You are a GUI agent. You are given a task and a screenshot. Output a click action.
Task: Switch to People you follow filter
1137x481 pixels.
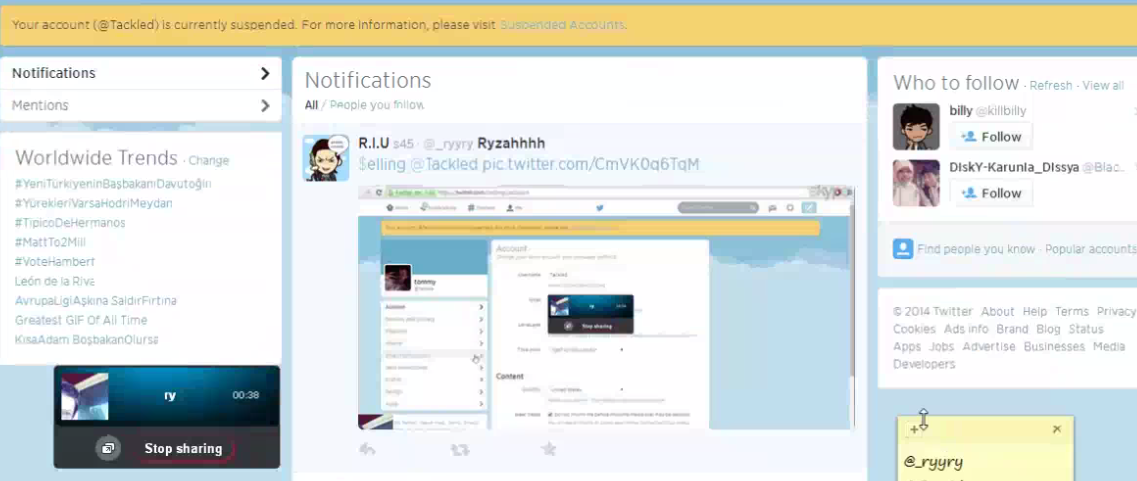[x=376, y=105]
